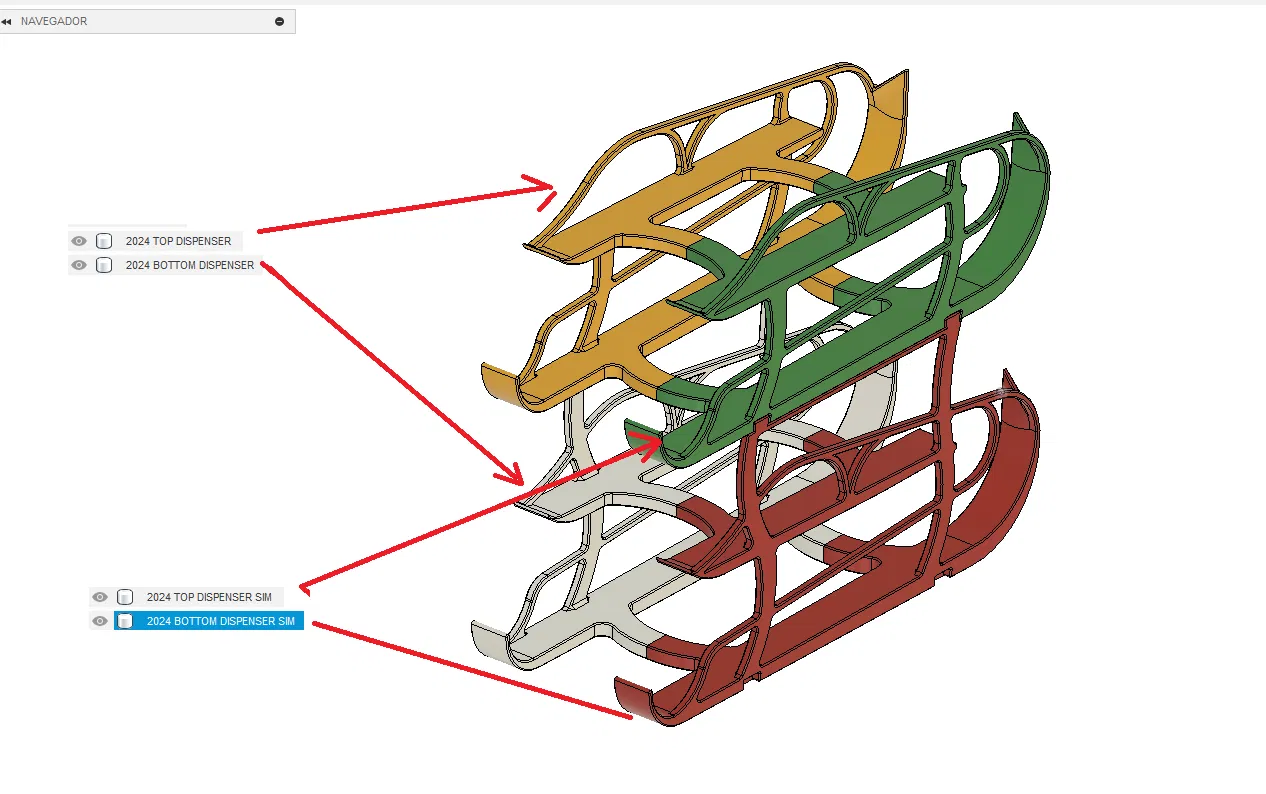Click the NAVEGADOR panel title
This screenshot has width=1266, height=794.
coord(54,21)
